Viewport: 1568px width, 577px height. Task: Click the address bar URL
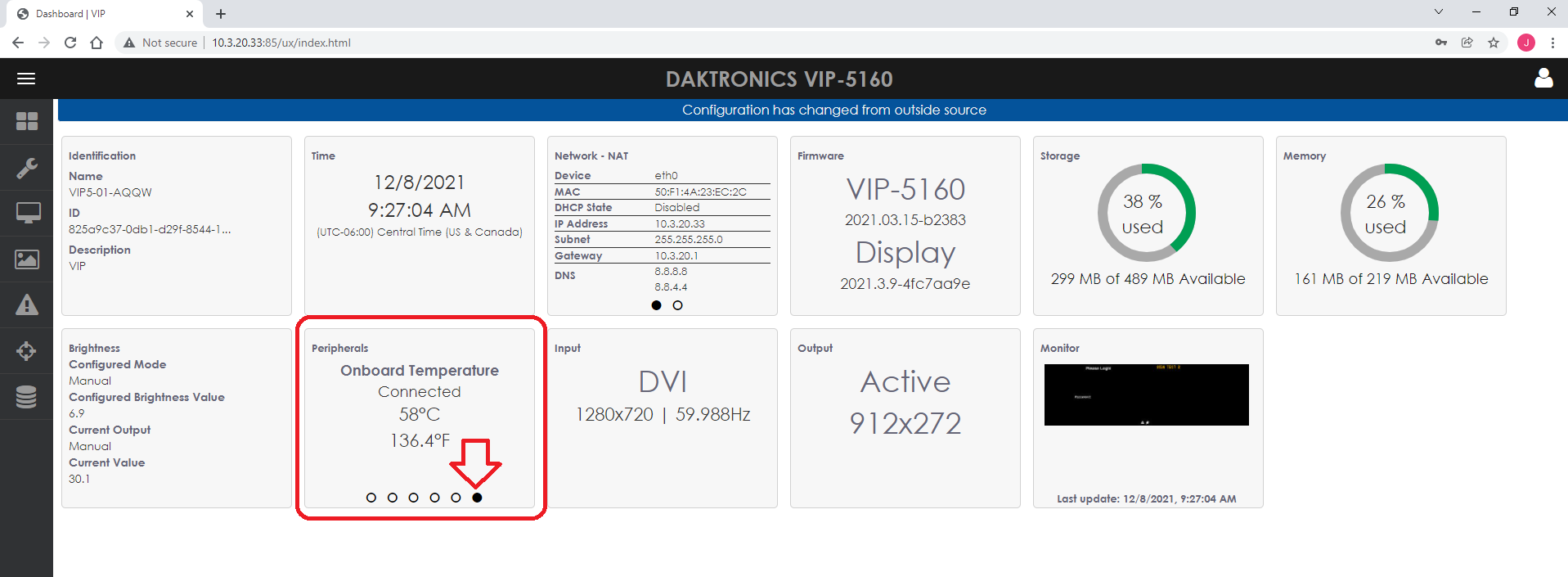coord(281,43)
